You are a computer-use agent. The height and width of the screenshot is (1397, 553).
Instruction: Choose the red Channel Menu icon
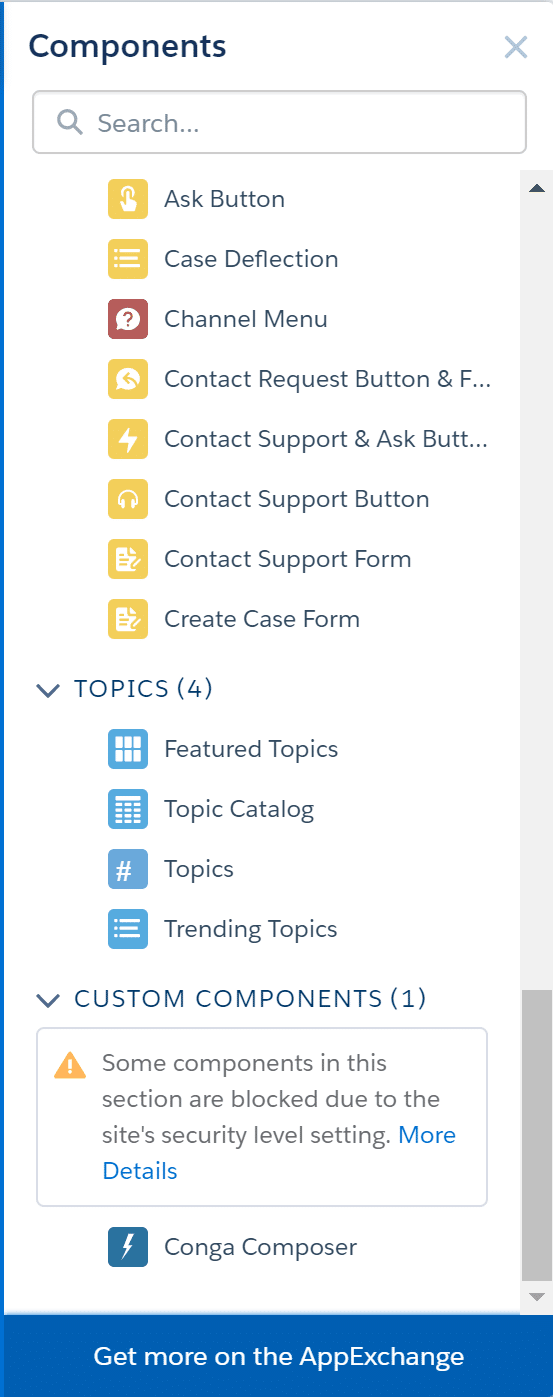tap(128, 319)
